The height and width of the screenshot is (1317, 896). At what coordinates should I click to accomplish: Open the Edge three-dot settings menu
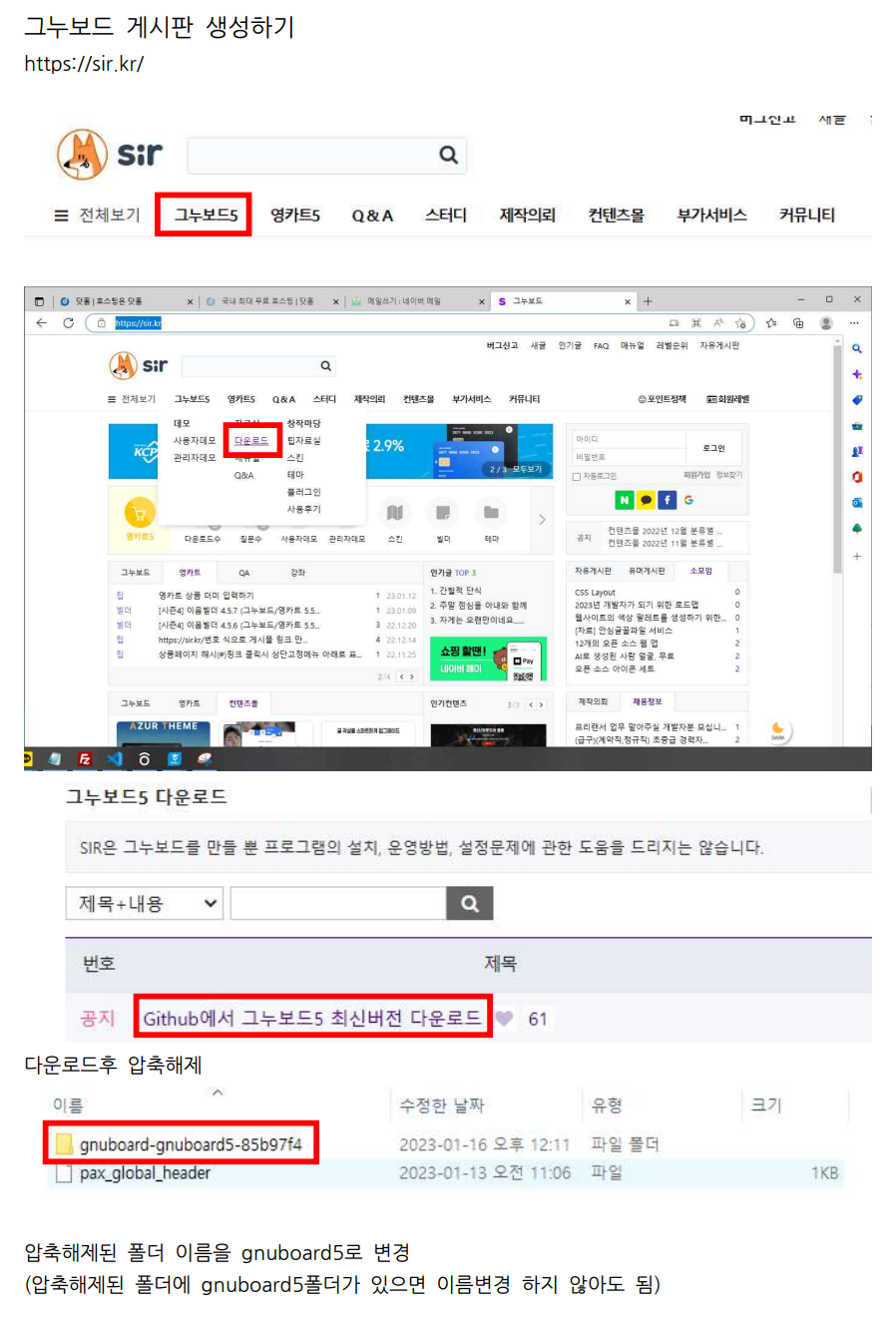(854, 323)
